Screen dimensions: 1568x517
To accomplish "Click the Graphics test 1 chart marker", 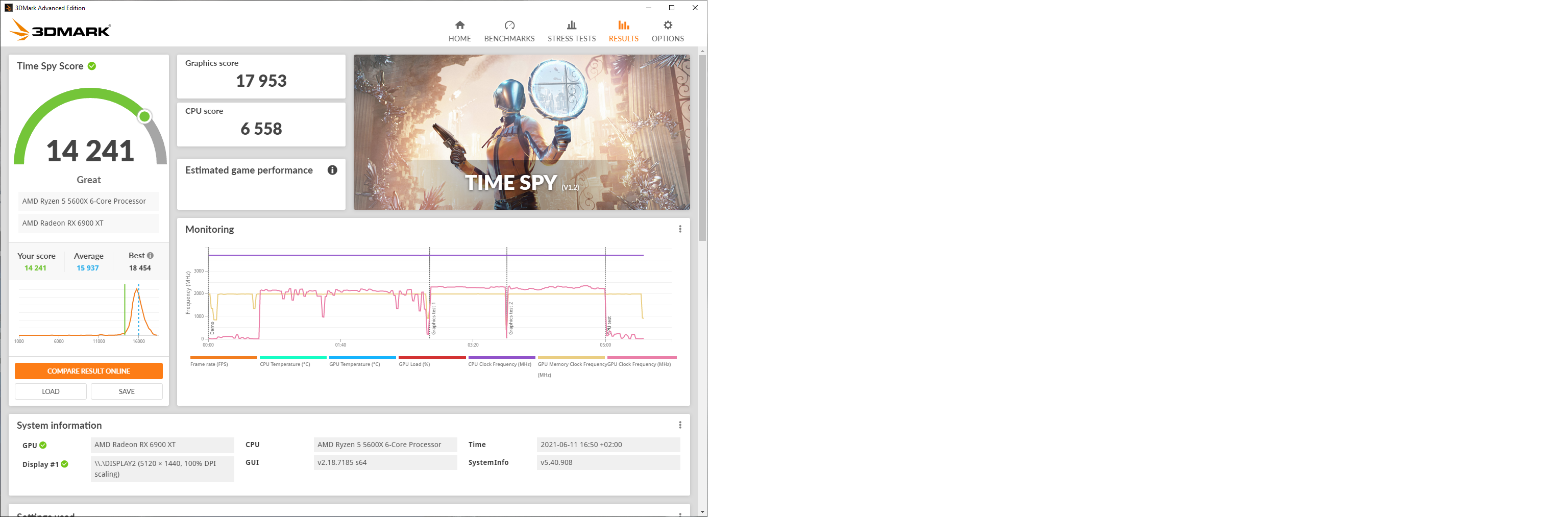I will [433, 319].
